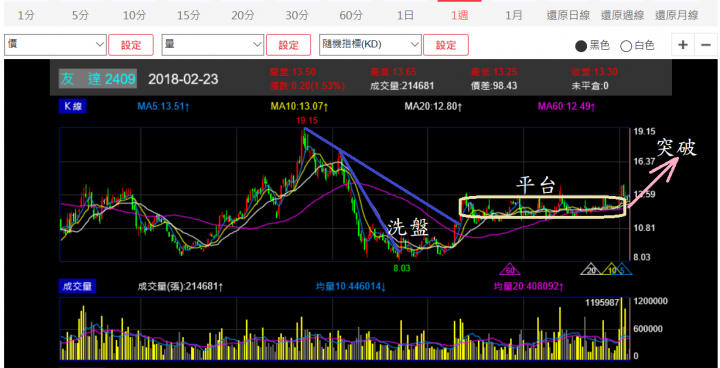Choose the 1日 daily chart tab

[405, 15]
